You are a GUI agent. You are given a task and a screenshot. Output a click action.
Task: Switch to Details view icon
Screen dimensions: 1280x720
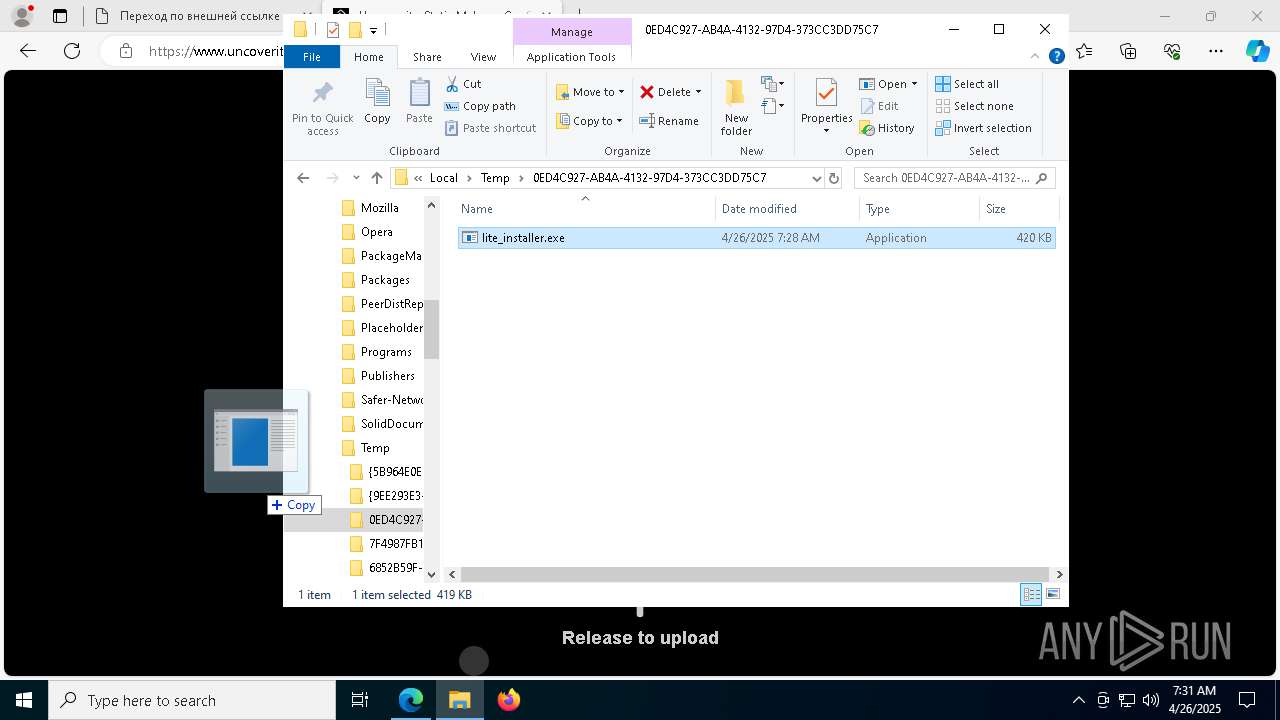tap(1031, 595)
